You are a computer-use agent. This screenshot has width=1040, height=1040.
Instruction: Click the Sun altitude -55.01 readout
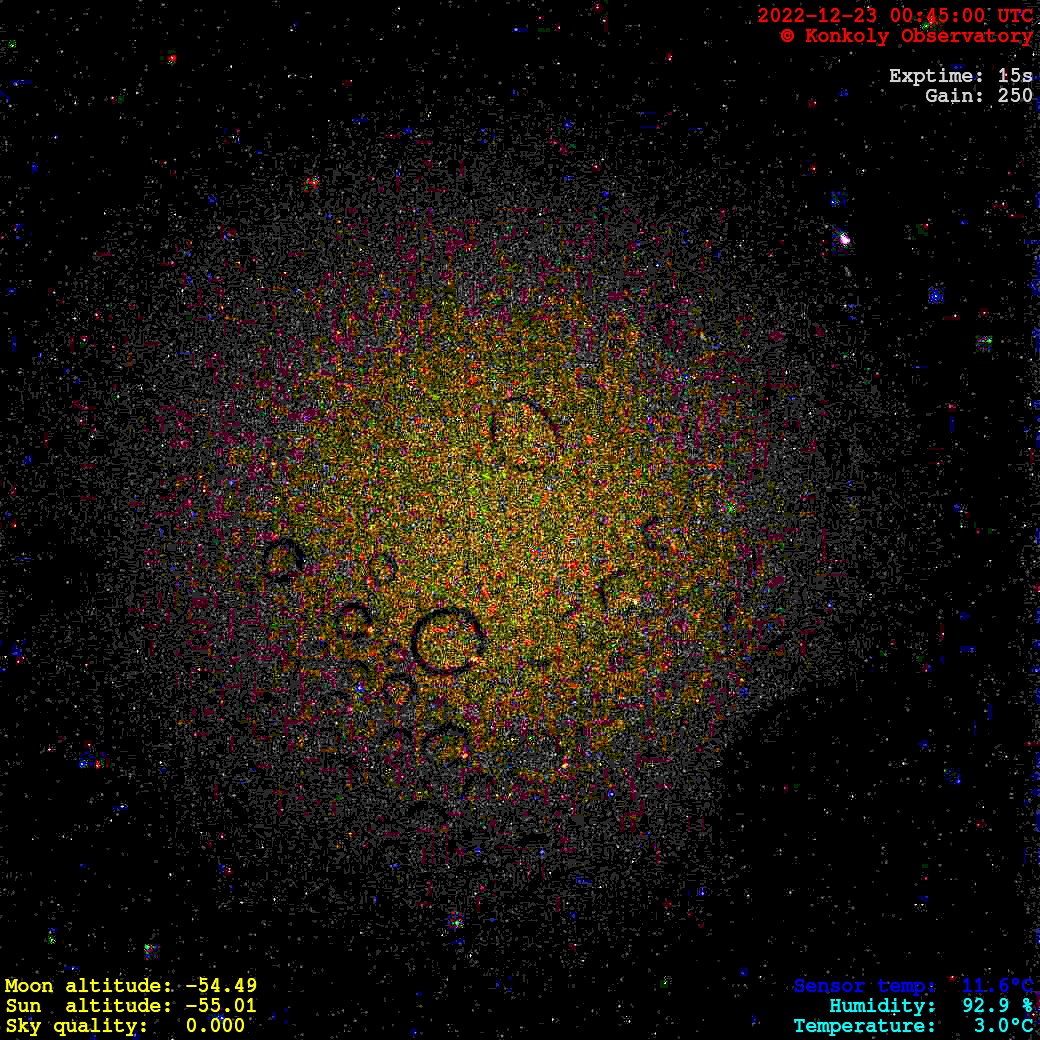point(130,1006)
